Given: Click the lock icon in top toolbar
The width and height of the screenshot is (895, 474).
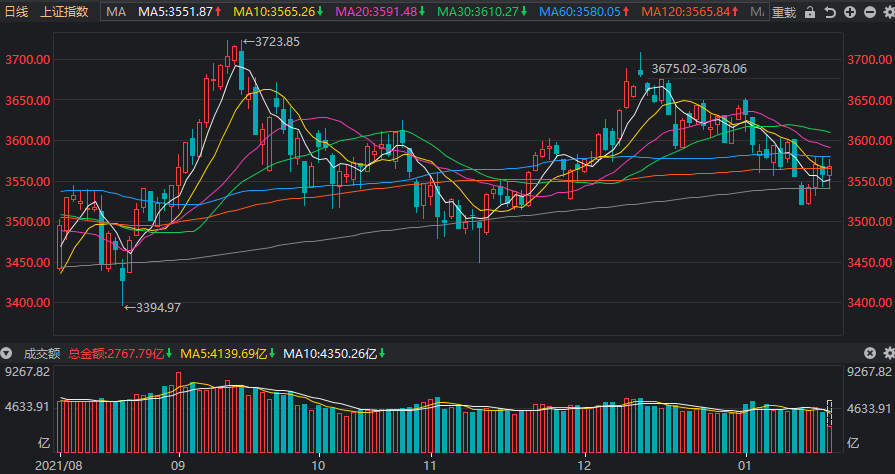Looking at the screenshot, I should [x=809, y=13].
